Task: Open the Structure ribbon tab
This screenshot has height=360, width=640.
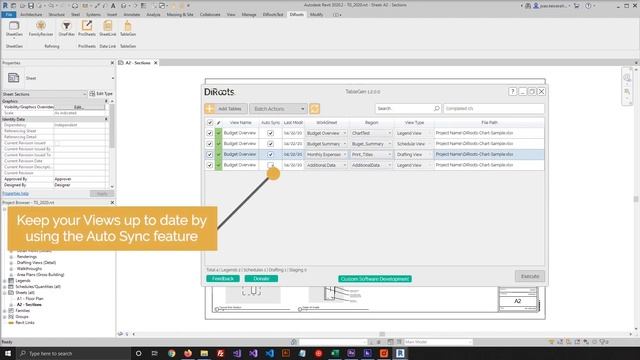Action: [x=56, y=14]
